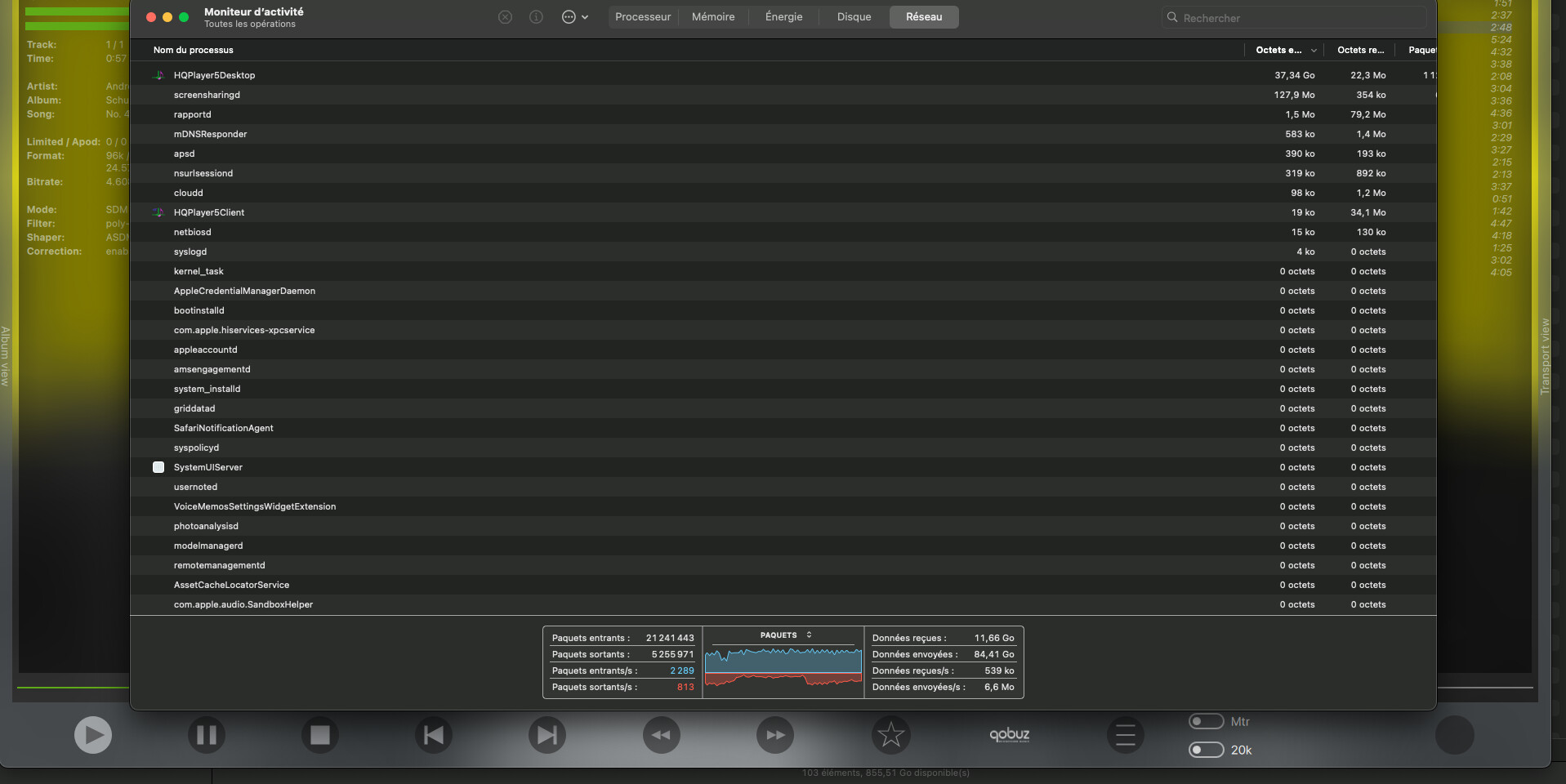Click the HQPlayer5Client app icon in list
The width and height of the screenshot is (1566, 784).
158,212
